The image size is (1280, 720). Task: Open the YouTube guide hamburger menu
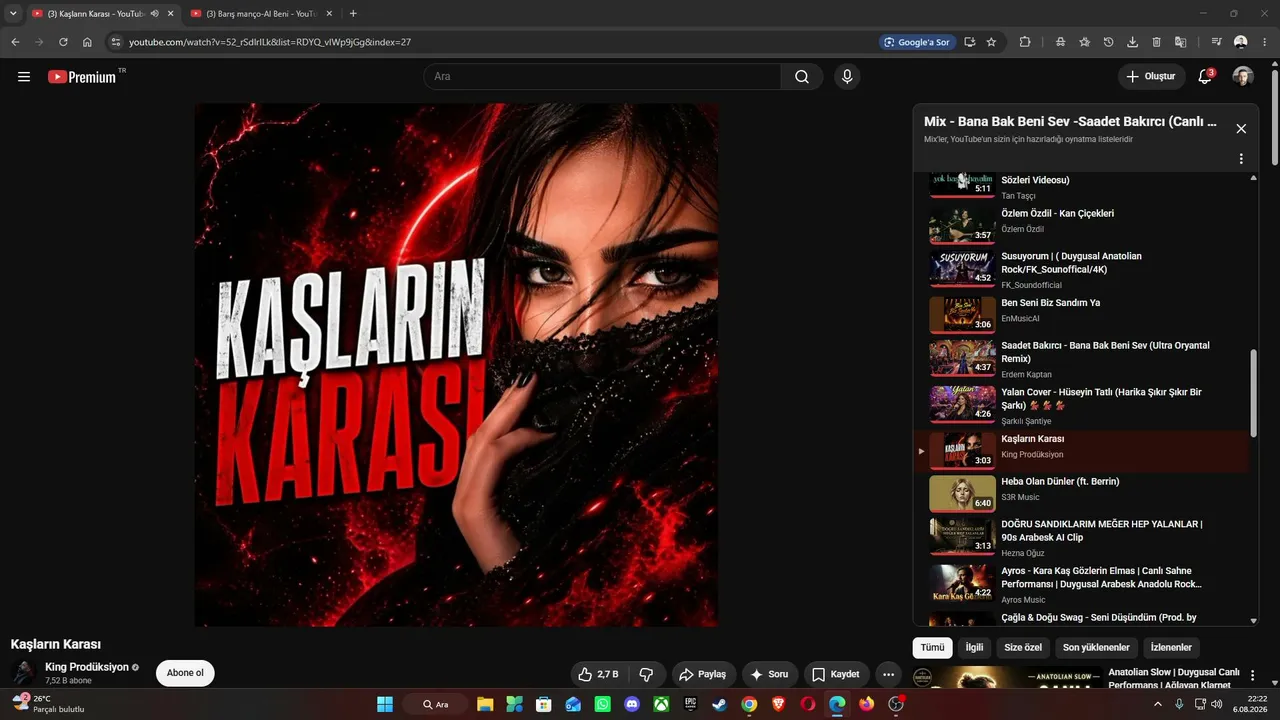pyautogui.click(x=24, y=77)
